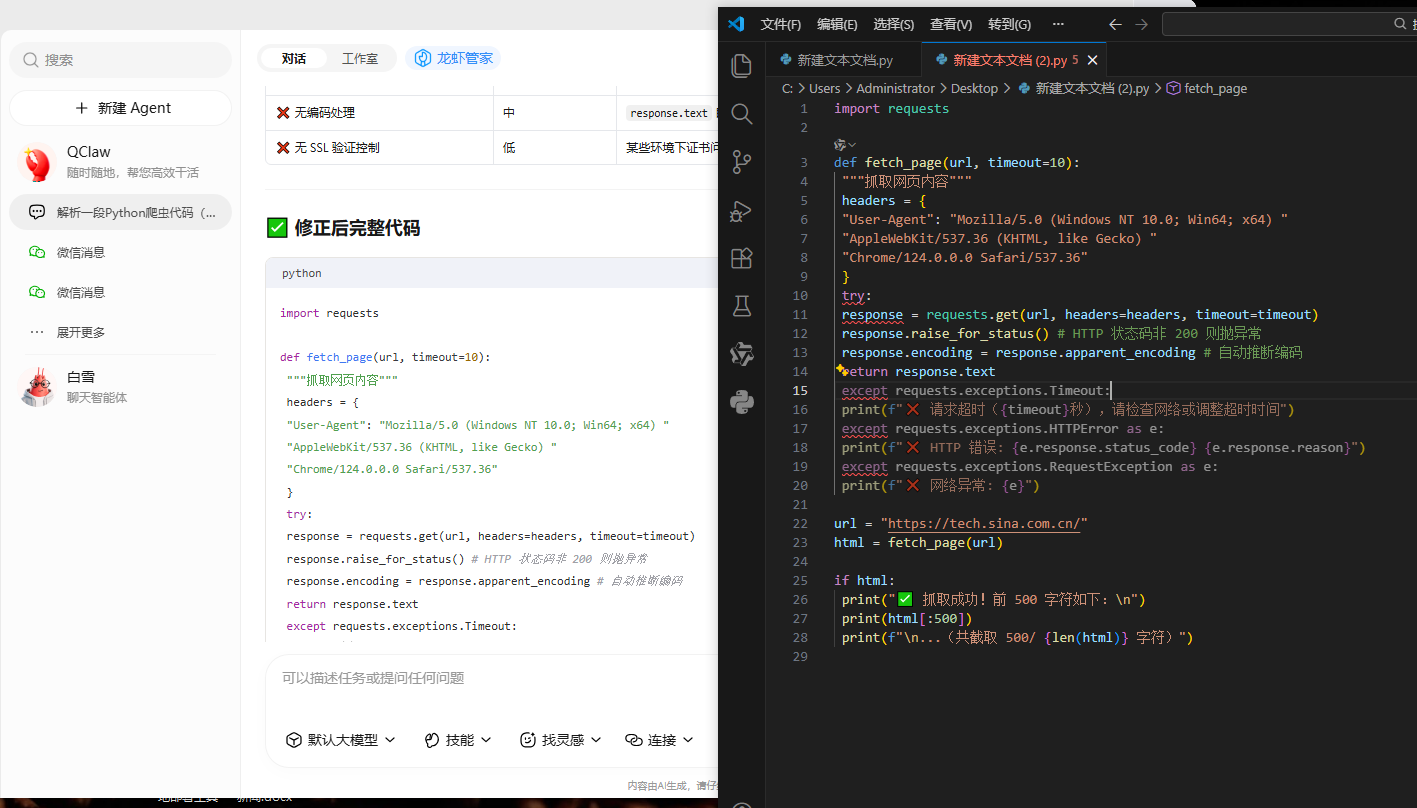Click the import requests line in VS Code
This screenshot has height=808, width=1417.
click(891, 108)
